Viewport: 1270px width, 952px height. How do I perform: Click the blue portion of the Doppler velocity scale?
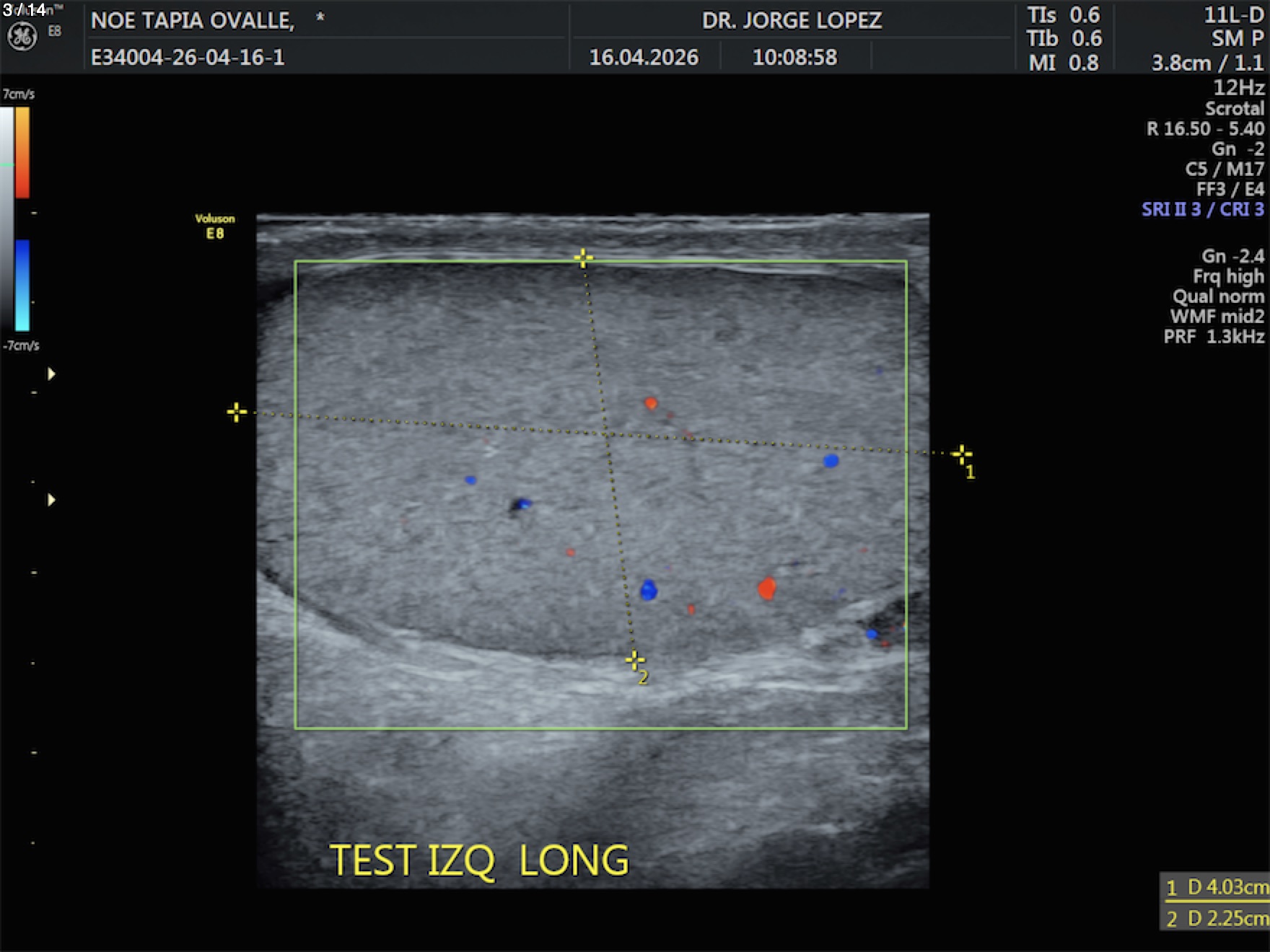coord(22,285)
